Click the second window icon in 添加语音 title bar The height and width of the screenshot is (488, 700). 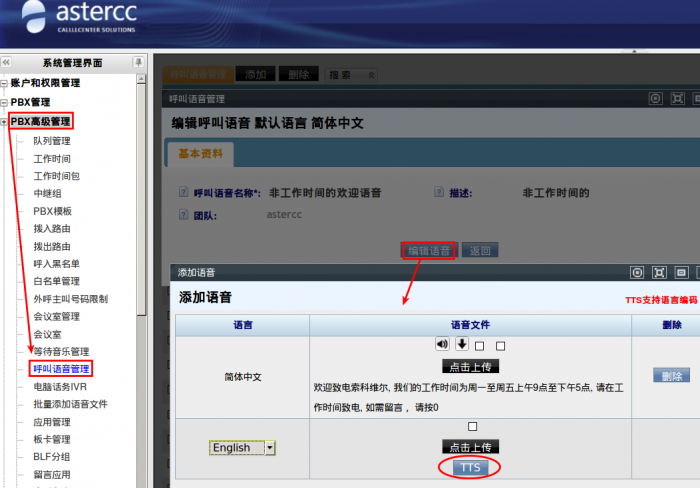(x=658, y=272)
